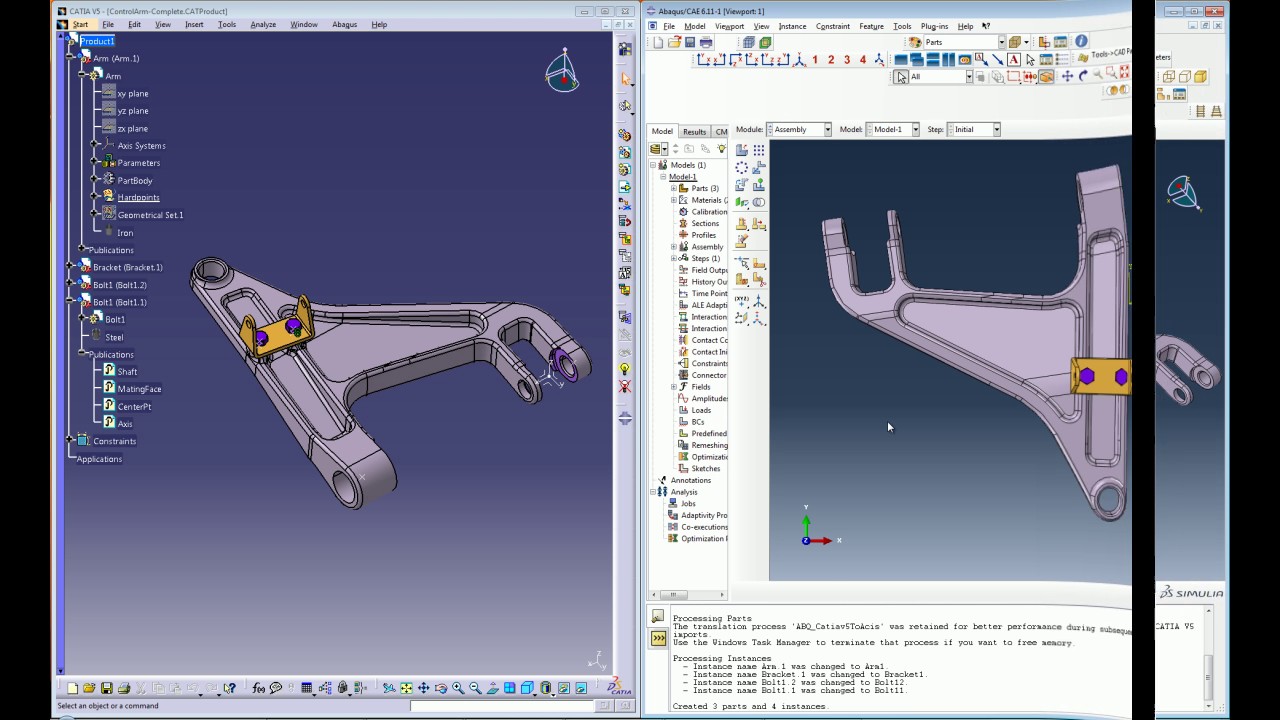Switch to the Results tab in Abaqus
1280x720 pixels.
tap(694, 131)
